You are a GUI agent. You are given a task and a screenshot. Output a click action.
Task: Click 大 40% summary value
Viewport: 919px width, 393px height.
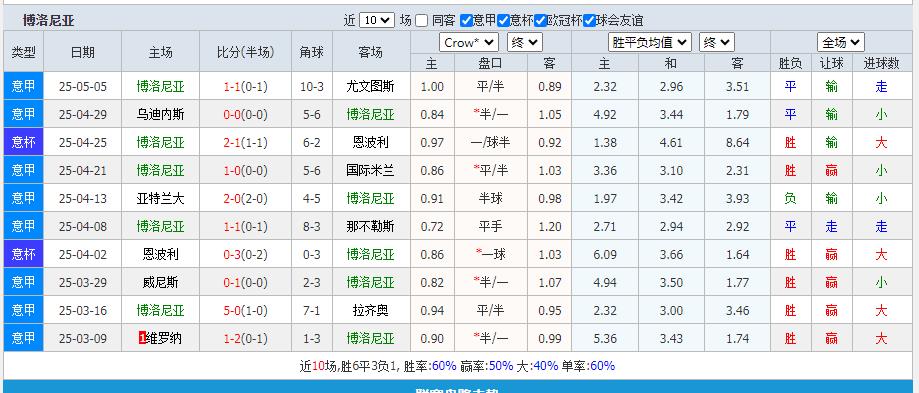click(546, 366)
